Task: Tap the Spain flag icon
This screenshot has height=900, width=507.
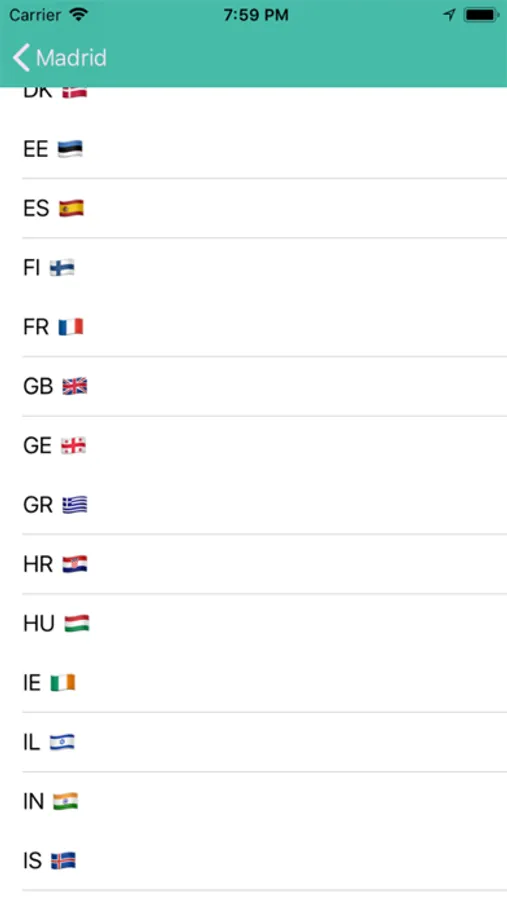Action: 71,208
